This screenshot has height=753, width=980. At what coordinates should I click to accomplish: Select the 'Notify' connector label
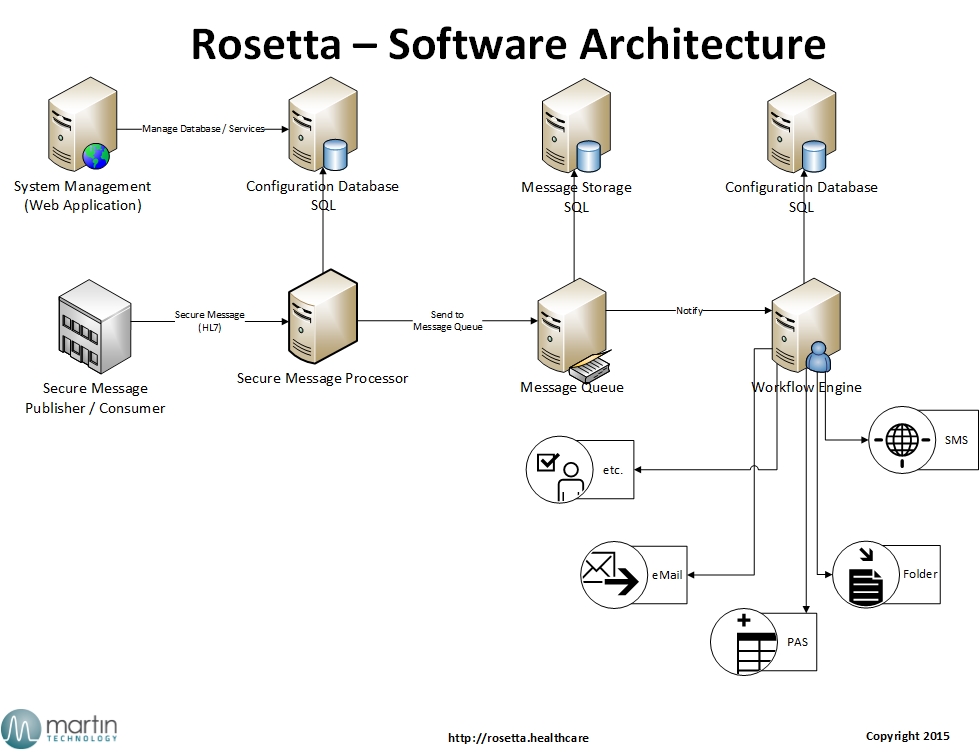(689, 311)
